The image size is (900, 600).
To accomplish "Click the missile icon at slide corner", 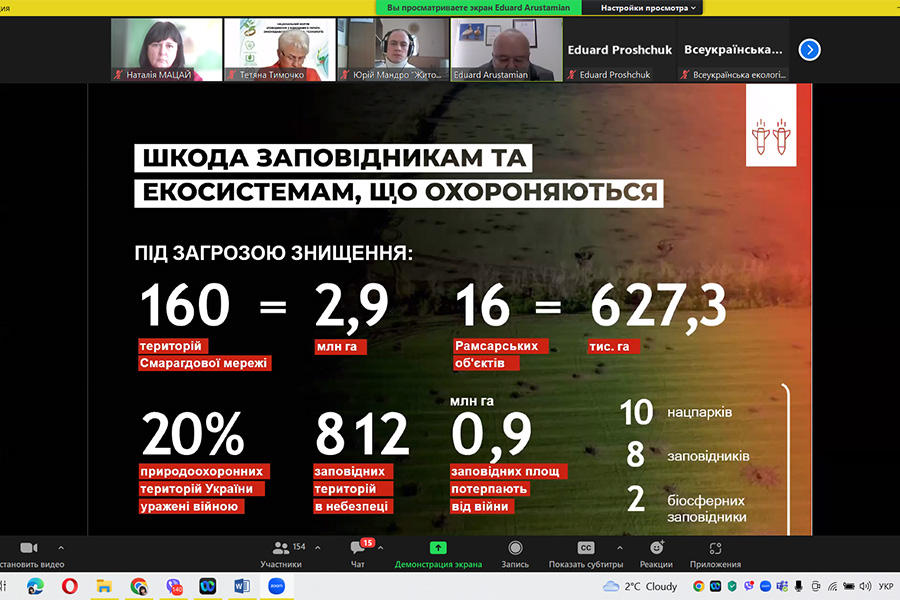I will point(771,137).
